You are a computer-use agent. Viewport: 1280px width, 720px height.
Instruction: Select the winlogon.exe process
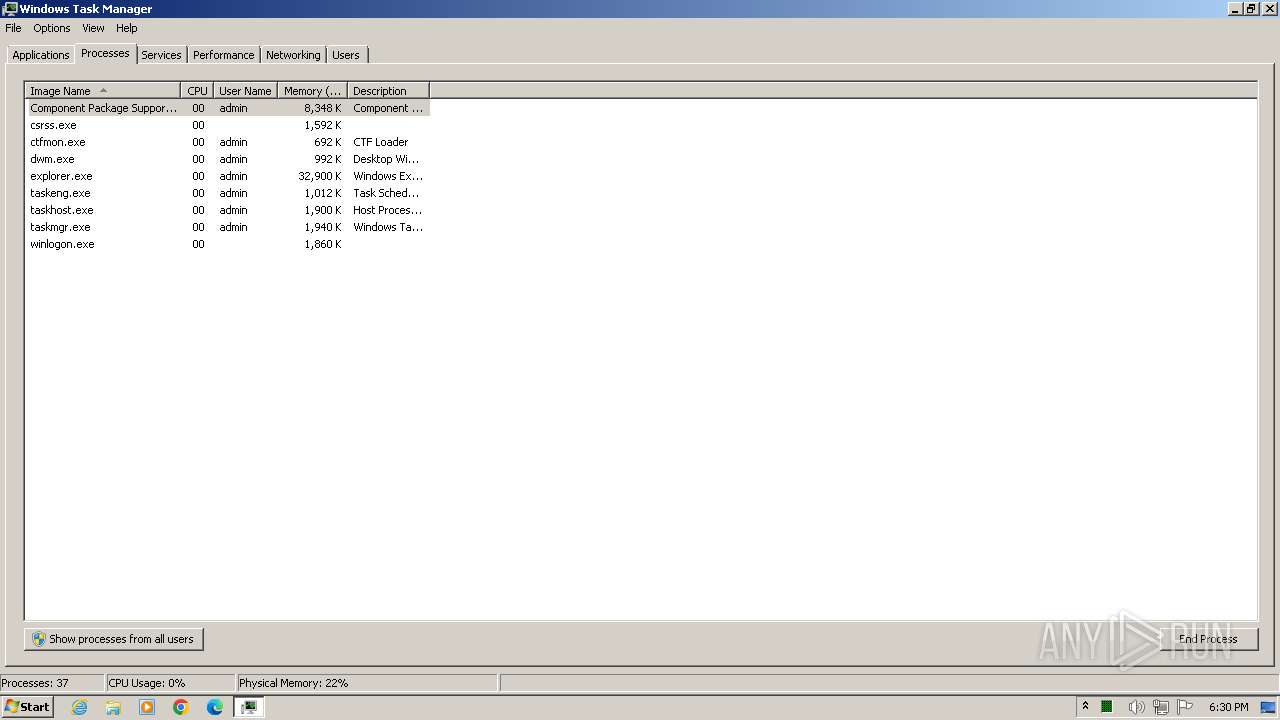point(227,244)
